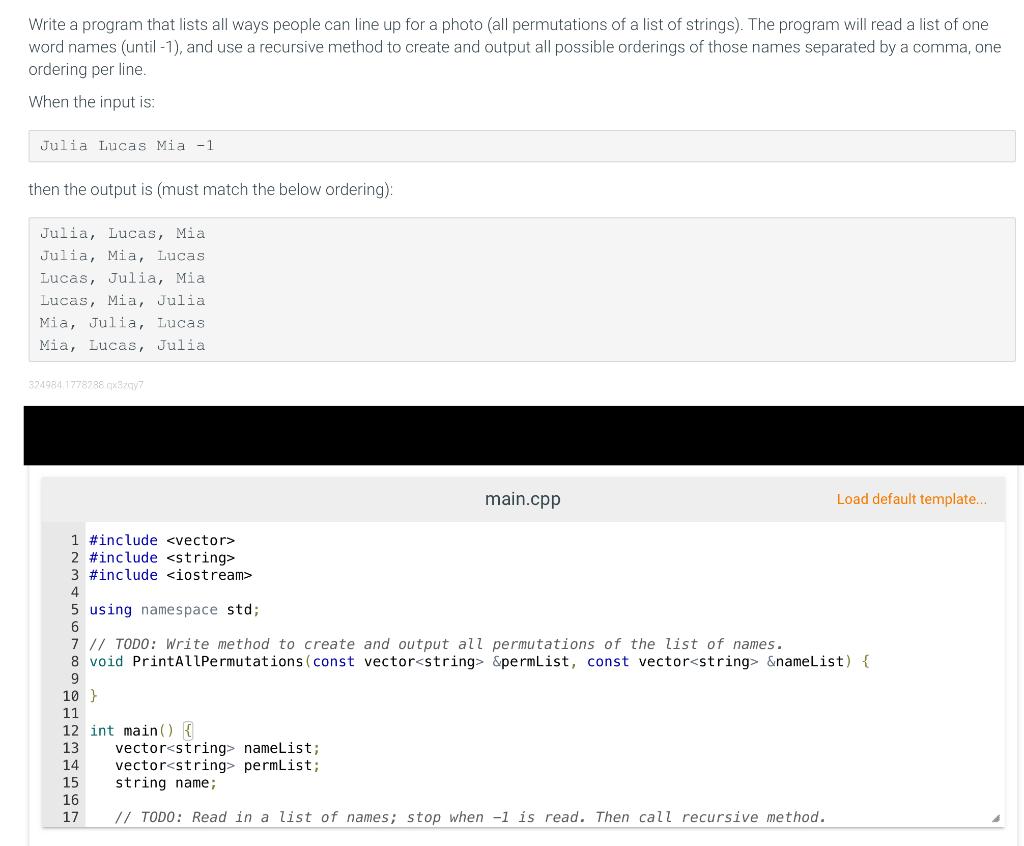Select the main.cpp tab header

tap(522, 499)
